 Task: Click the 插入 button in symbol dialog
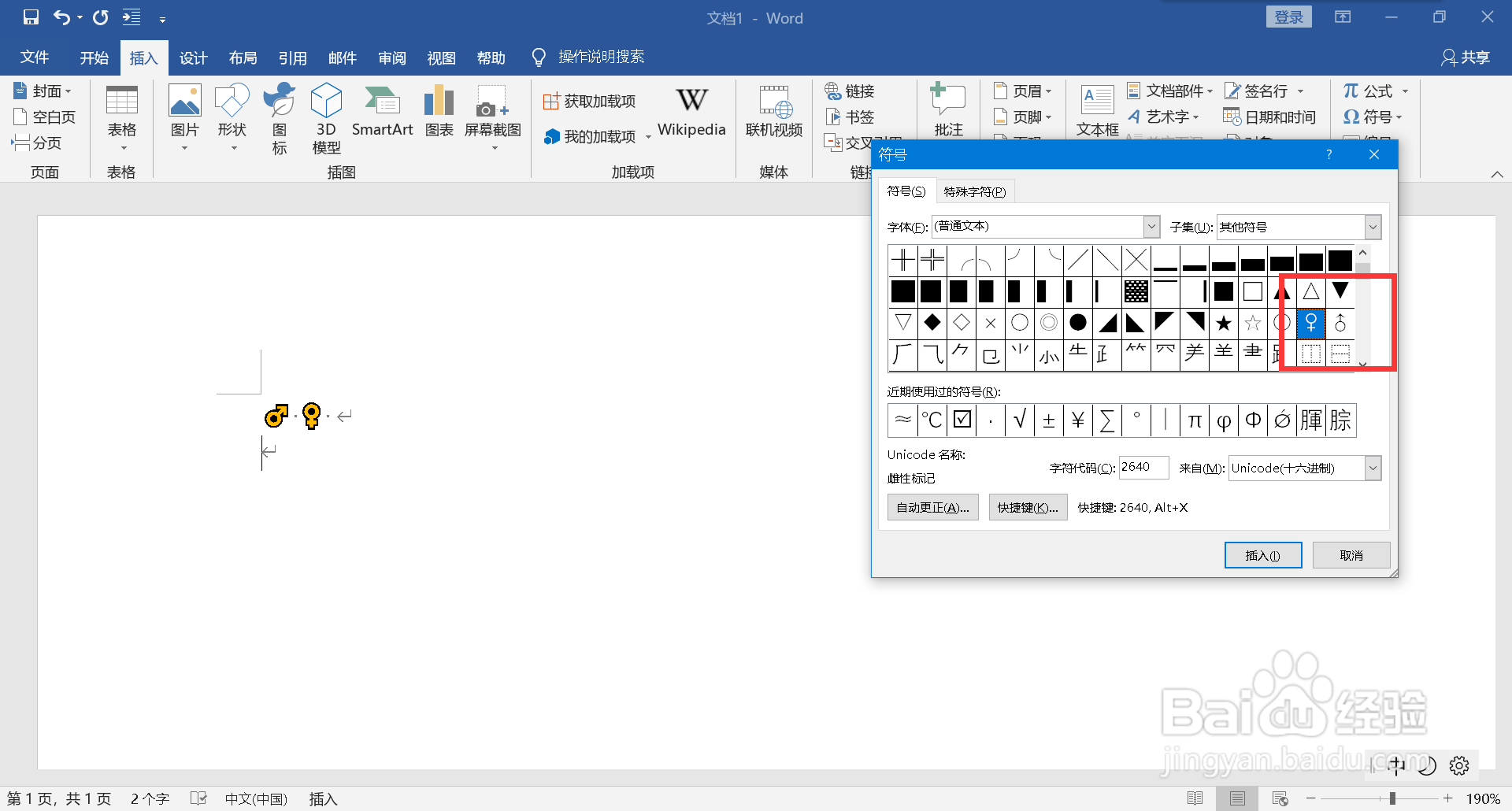pos(1263,555)
